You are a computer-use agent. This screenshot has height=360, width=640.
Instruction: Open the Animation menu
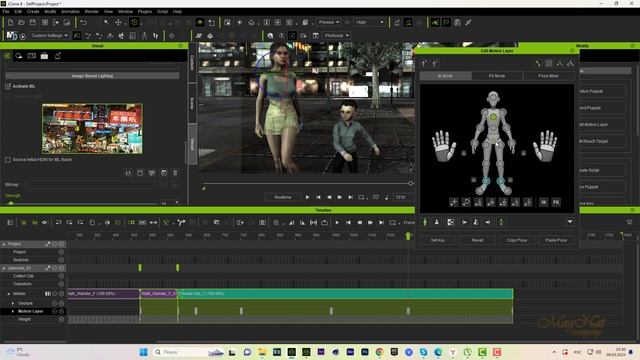pyautogui.click(x=70, y=11)
